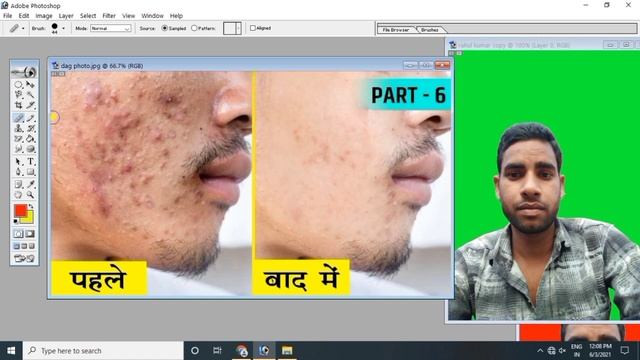Screen dimensions: 640x360
Task: Open the pattern picker dropdown arrow
Action: coord(239,28)
